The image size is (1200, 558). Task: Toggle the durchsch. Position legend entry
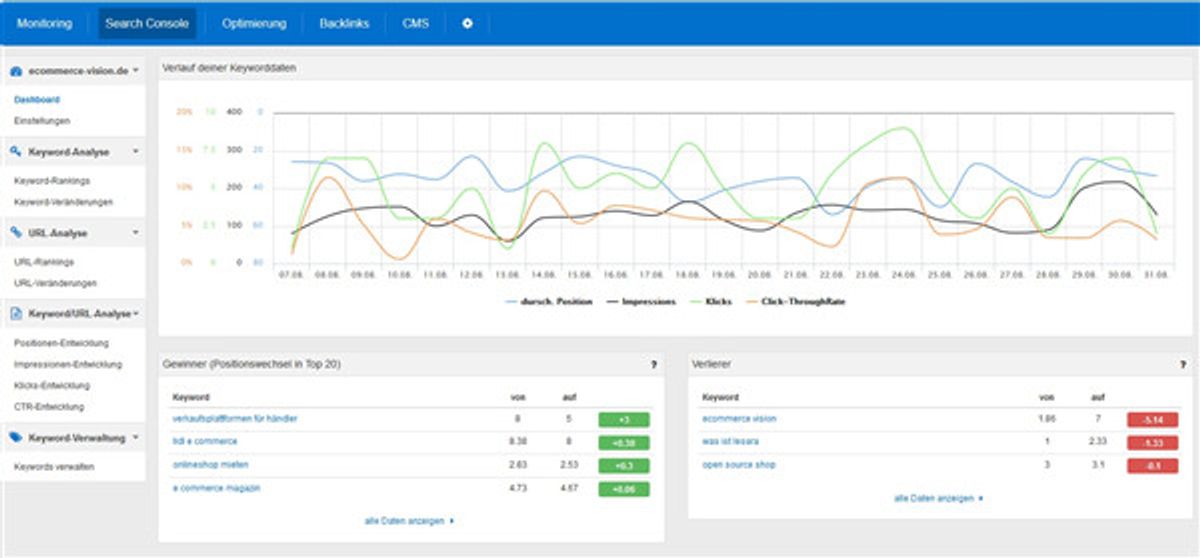548,301
